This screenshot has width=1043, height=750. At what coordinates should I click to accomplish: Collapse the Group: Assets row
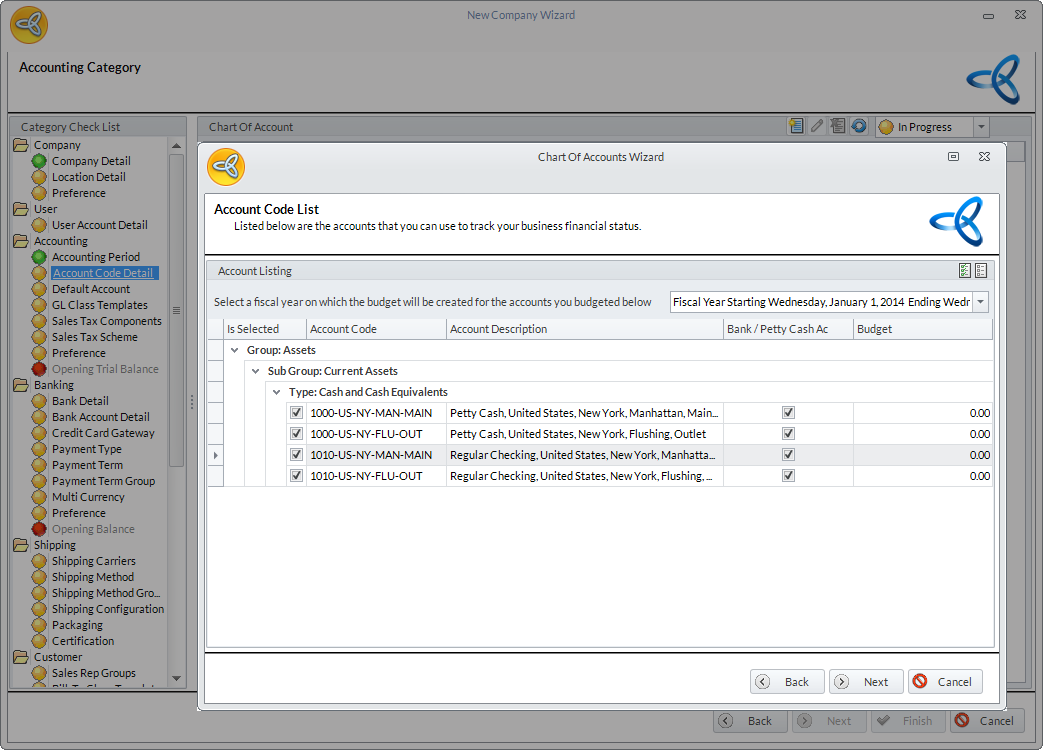pos(235,351)
